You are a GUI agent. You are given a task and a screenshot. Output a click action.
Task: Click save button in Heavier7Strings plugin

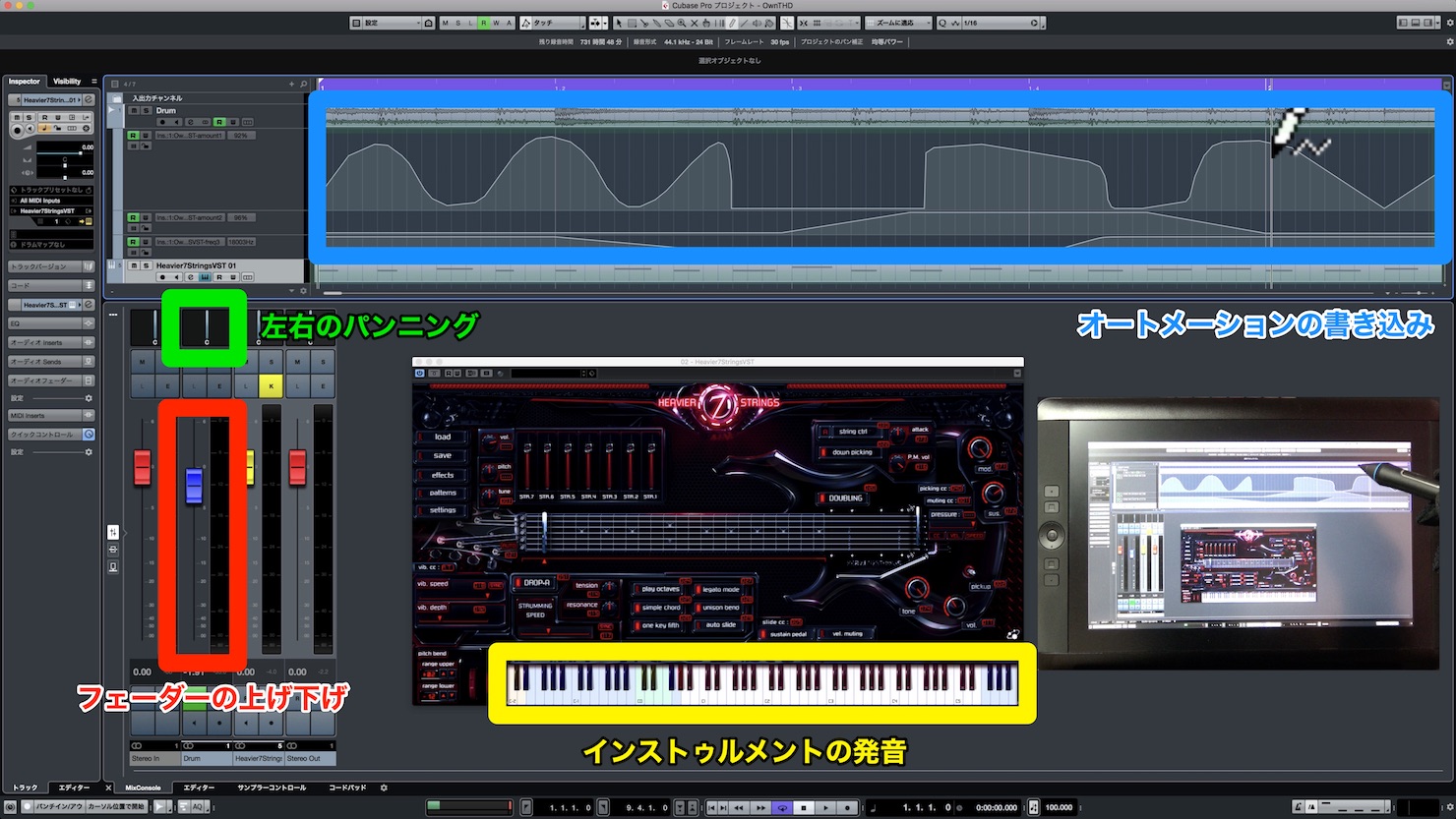pos(442,455)
